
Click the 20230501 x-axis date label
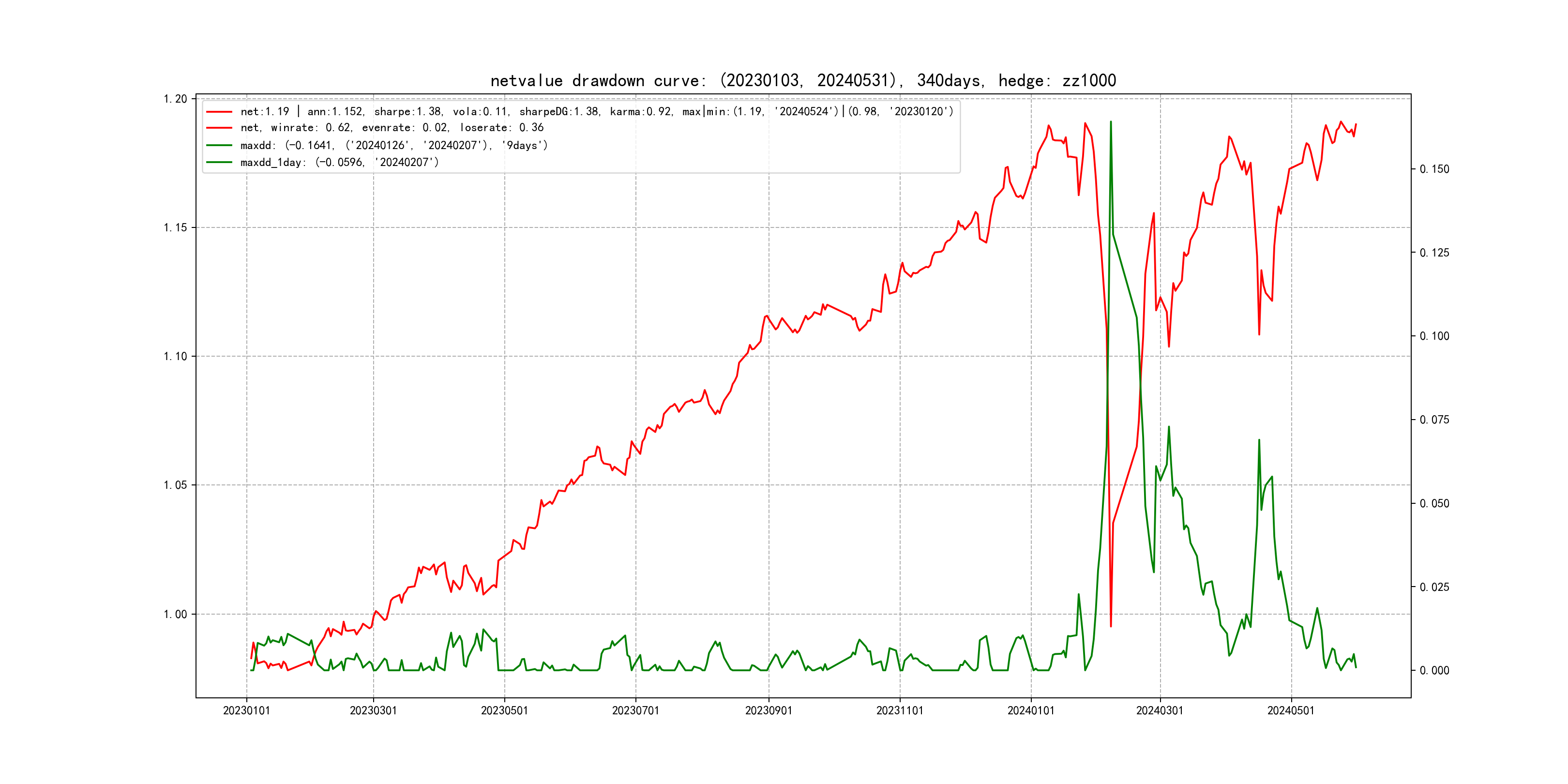(505, 710)
